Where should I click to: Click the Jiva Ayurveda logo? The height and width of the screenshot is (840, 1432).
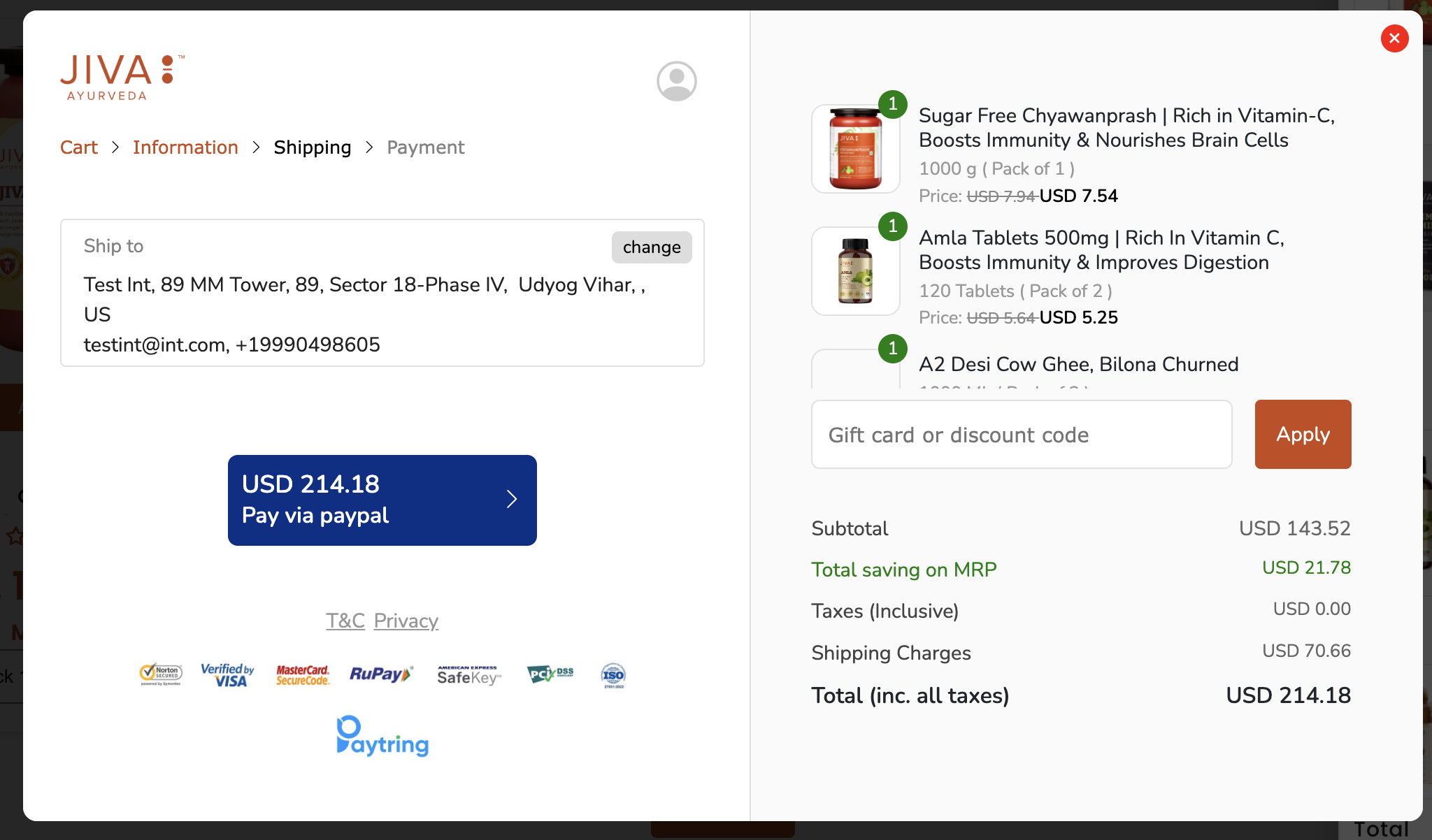tap(122, 78)
